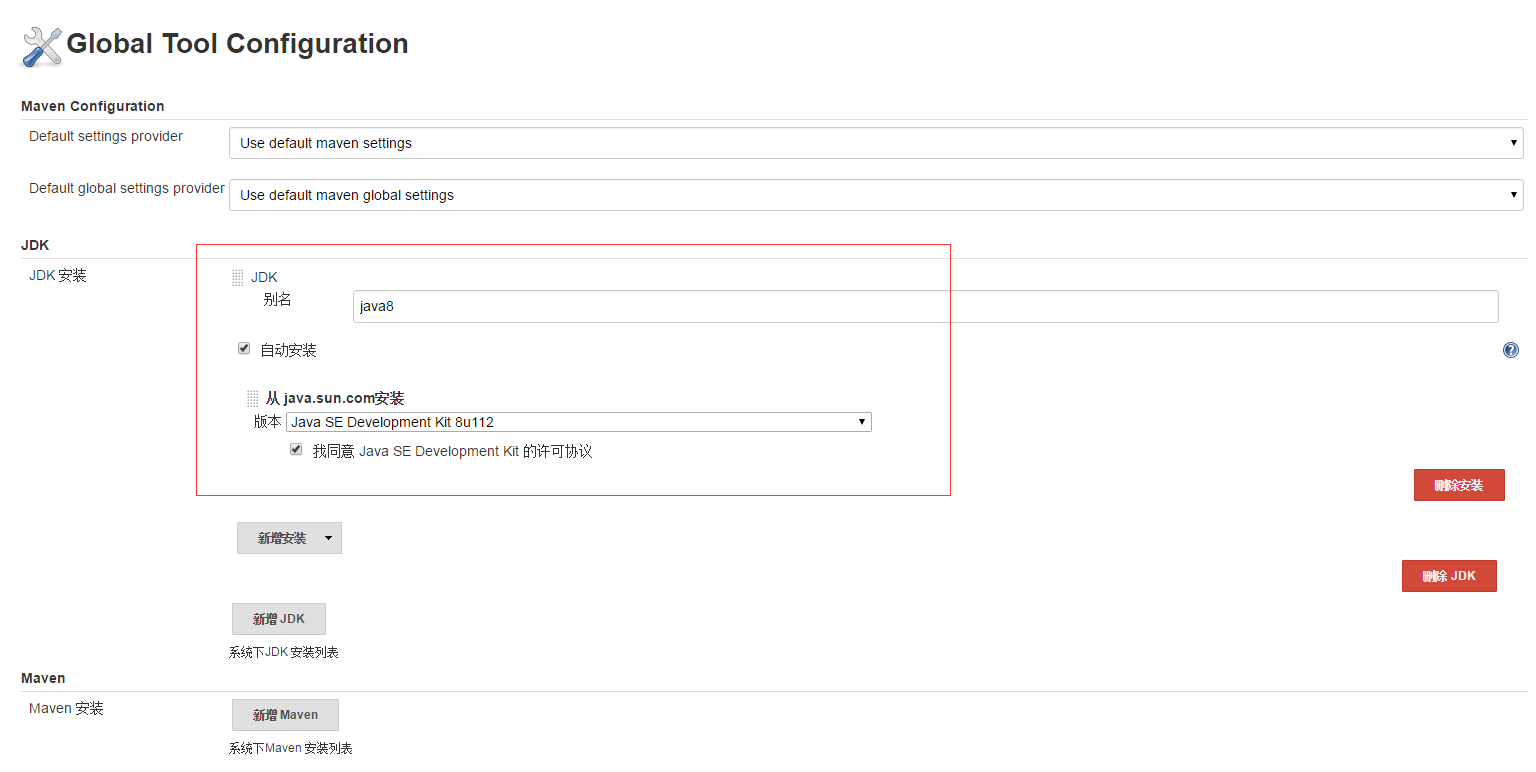Toggle the 我同意 license agreement checkbox
The height and width of the screenshot is (772, 1536).
296,448
